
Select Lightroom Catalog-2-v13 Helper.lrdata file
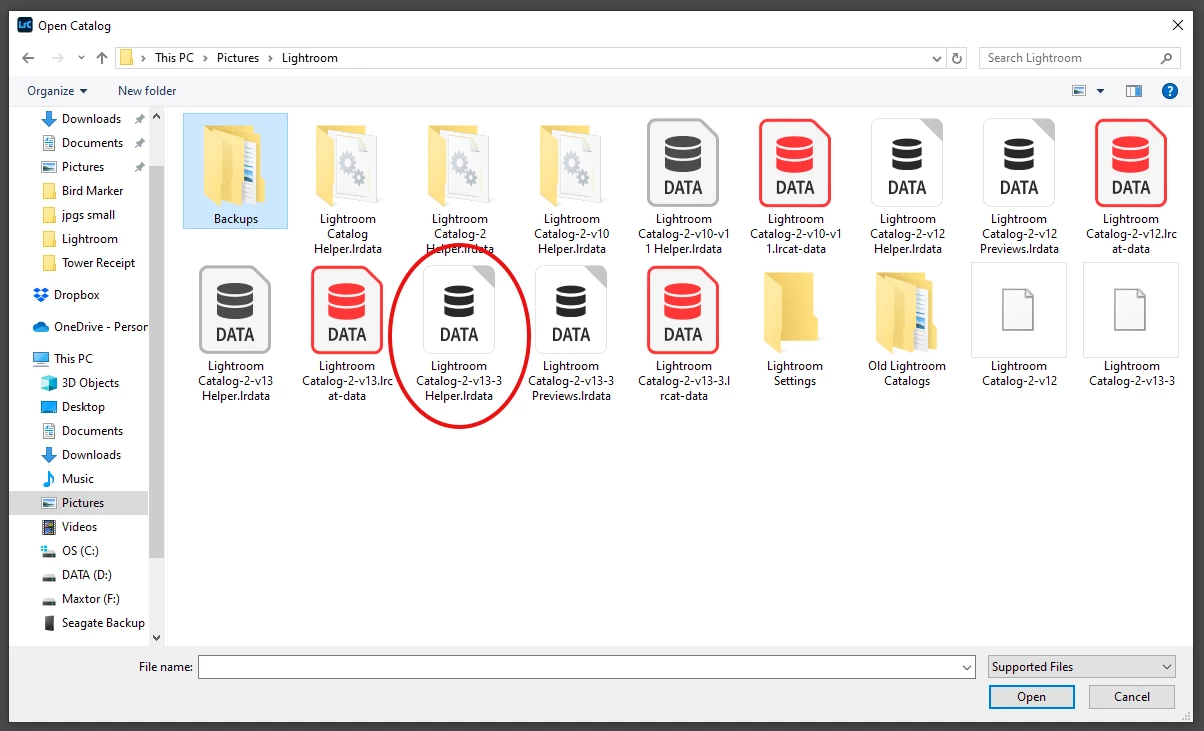coord(235,336)
